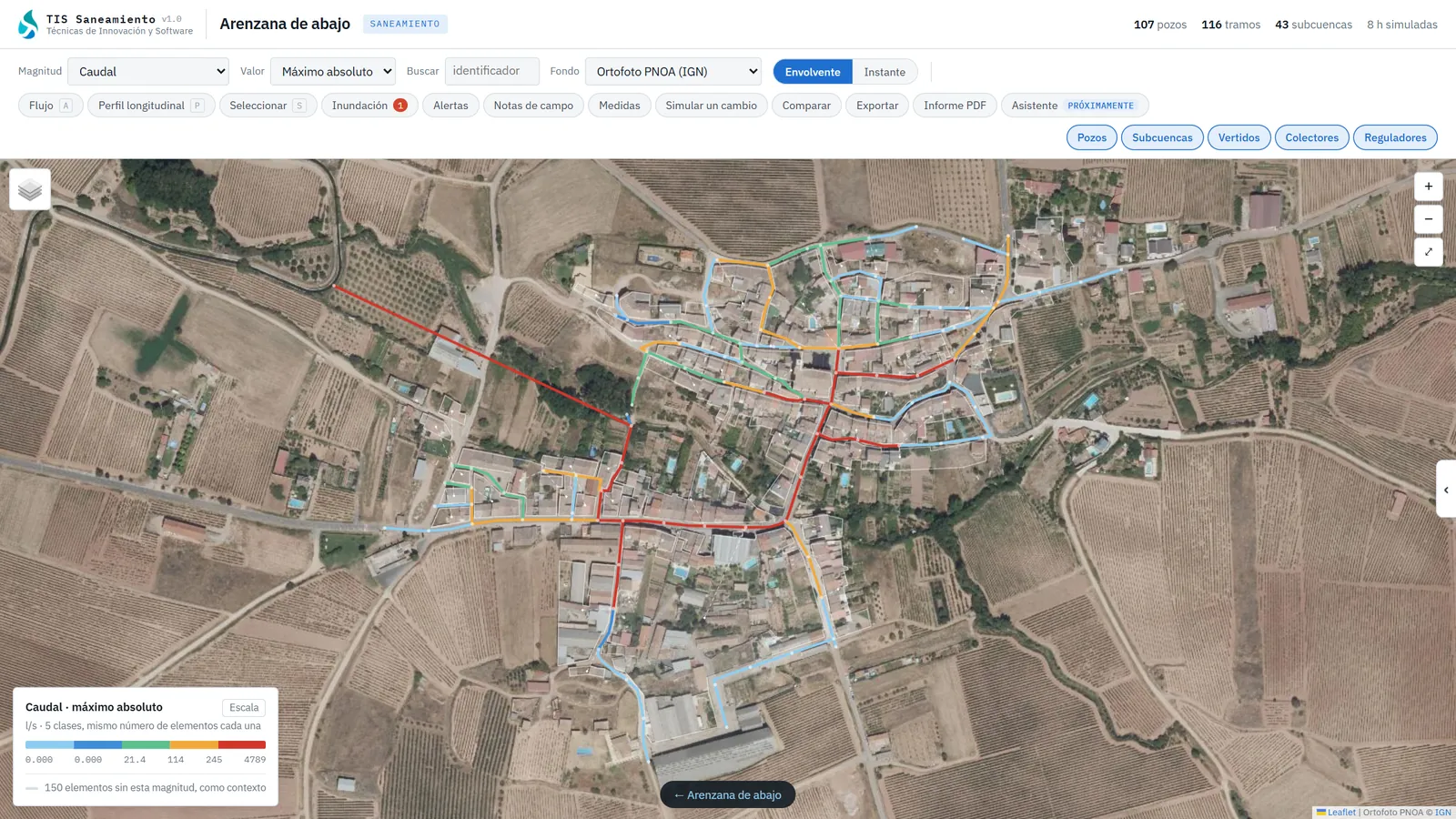1456x819 pixels.
Task: Click the Escala button in legend
Action: [x=244, y=707]
